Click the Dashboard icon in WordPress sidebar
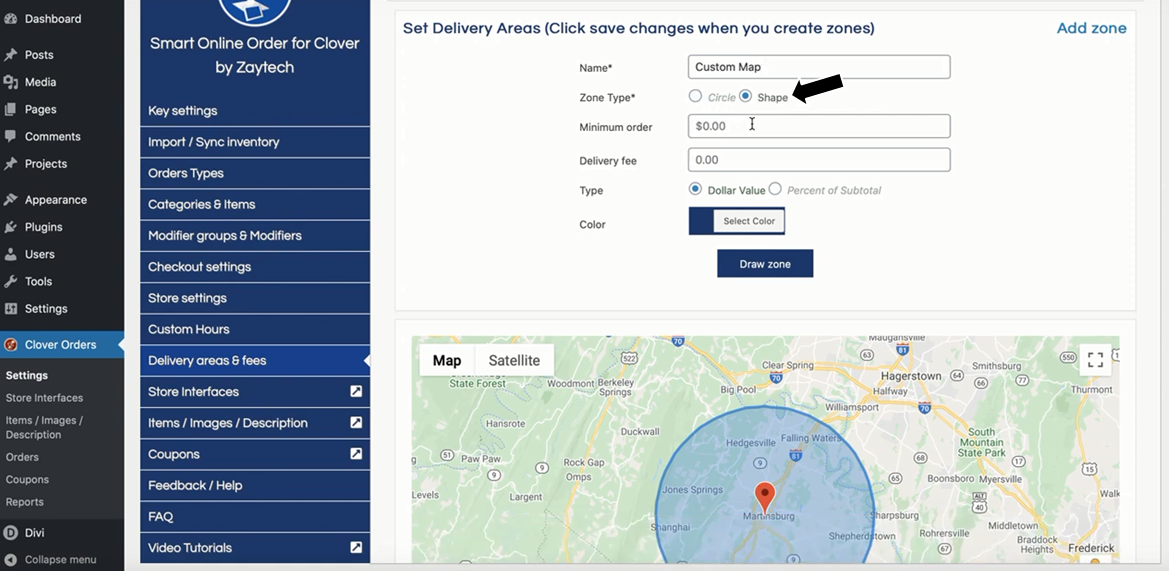Viewport: 1169px width, 571px height. (x=10, y=19)
